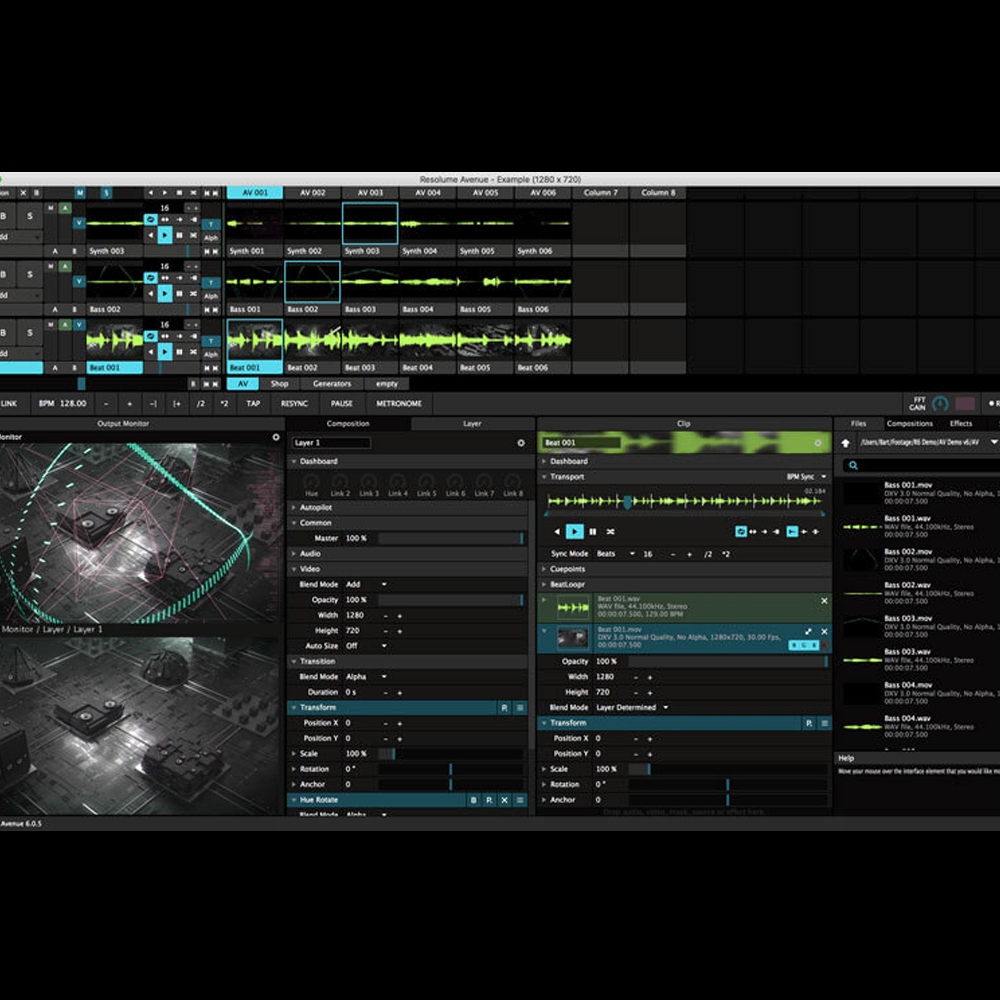Click the search magnifier in Files panel

[x=853, y=466]
